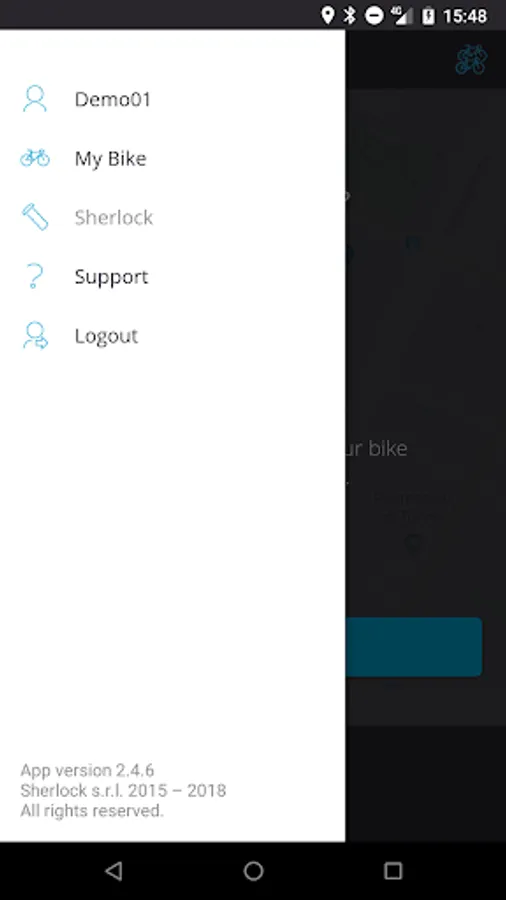This screenshot has width=506, height=900.
Task: Tap the user profile icon beside Demo01
Action: [34, 99]
